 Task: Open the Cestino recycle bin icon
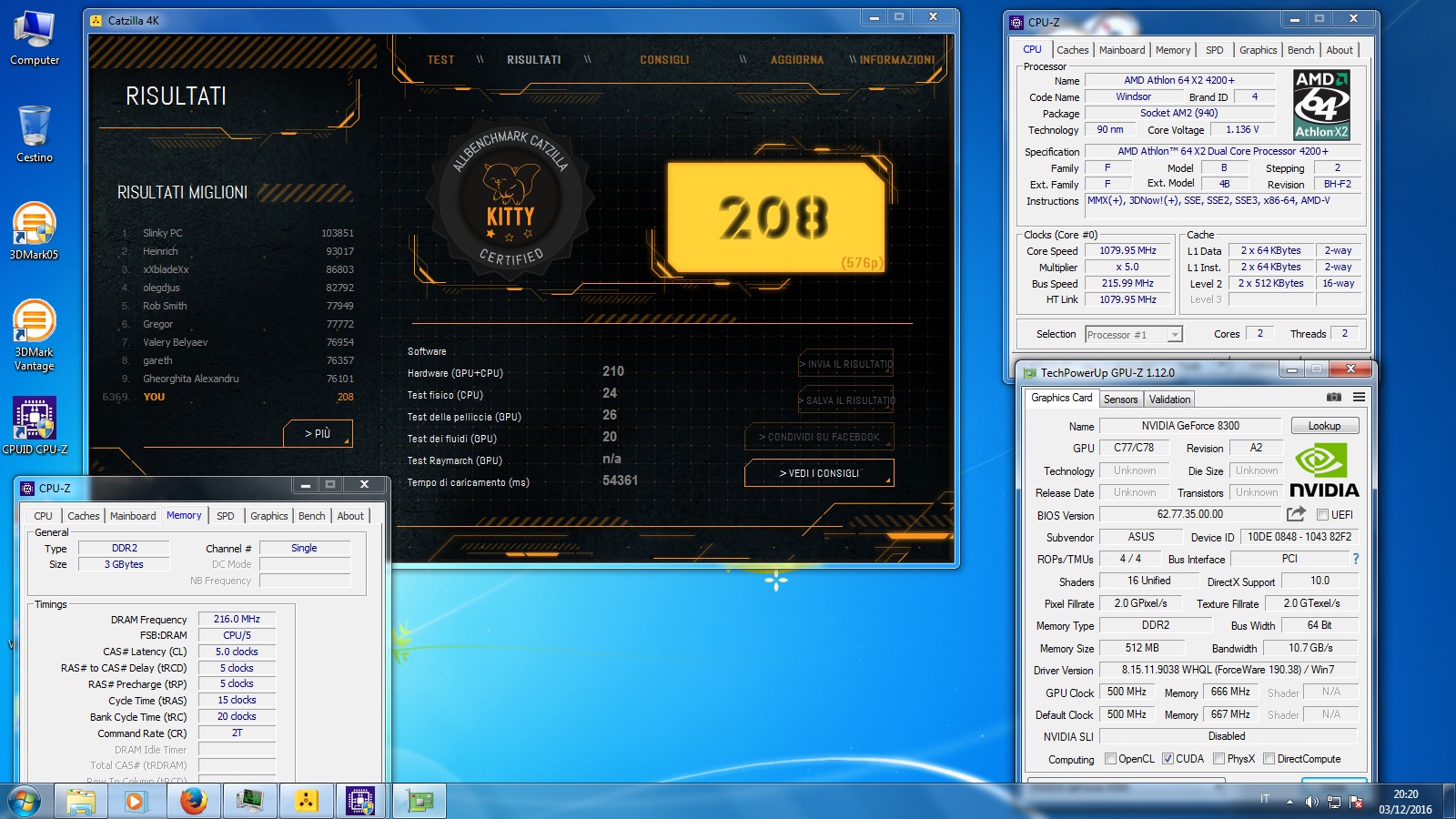pyautogui.click(x=35, y=134)
